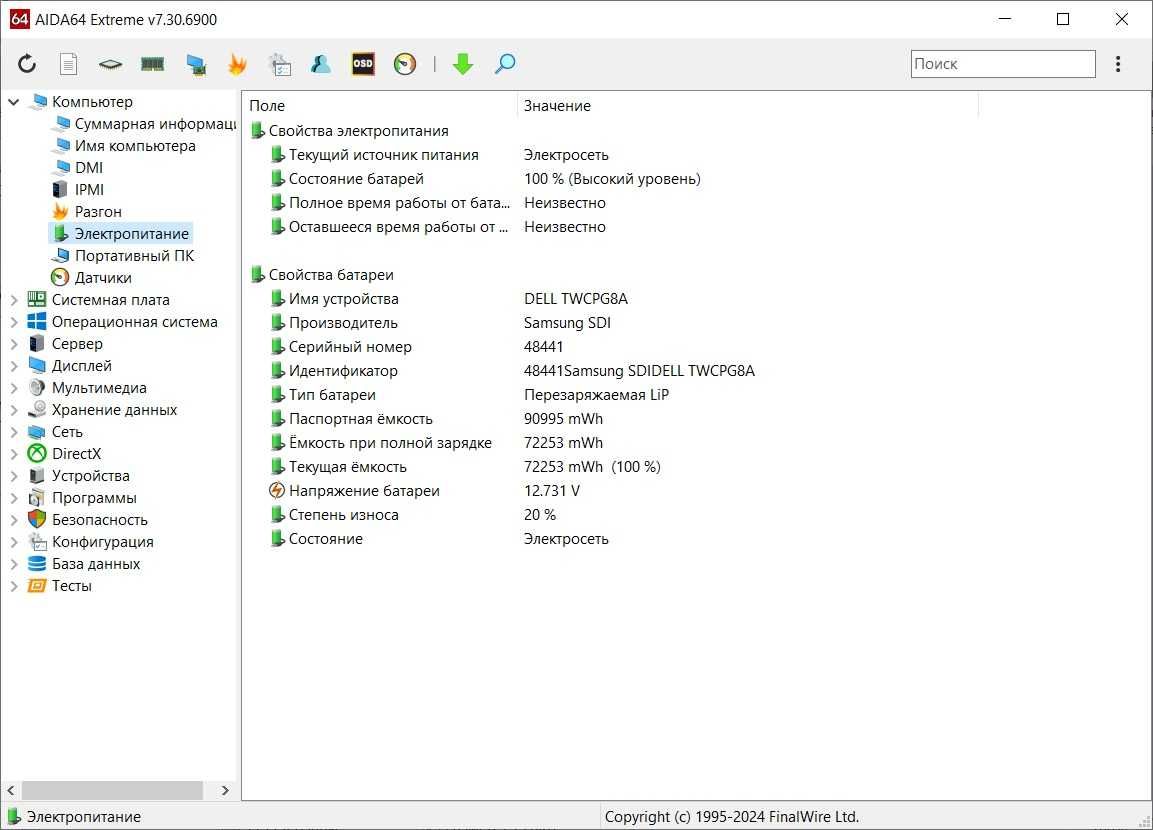Viewport: 1153px width, 830px height.
Task: Click the tree horizontal scrollbar thumb
Action: point(113,790)
